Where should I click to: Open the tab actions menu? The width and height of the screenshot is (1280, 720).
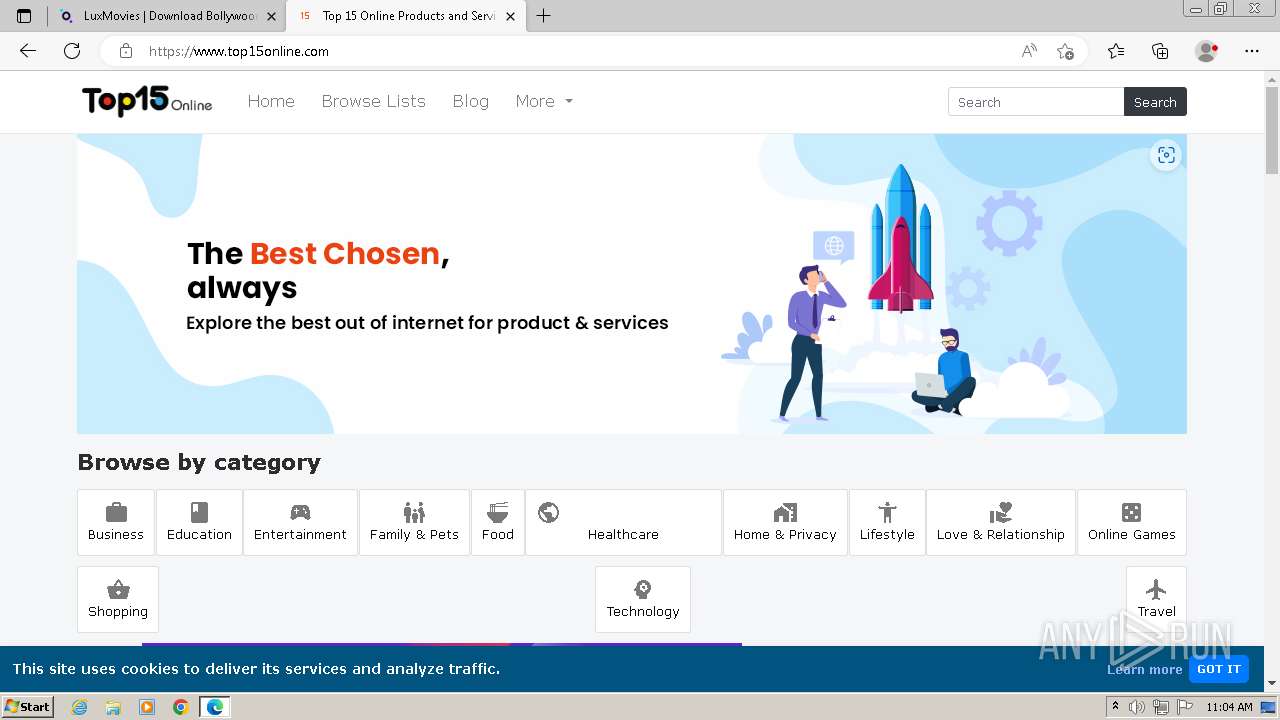tap(24, 16)
